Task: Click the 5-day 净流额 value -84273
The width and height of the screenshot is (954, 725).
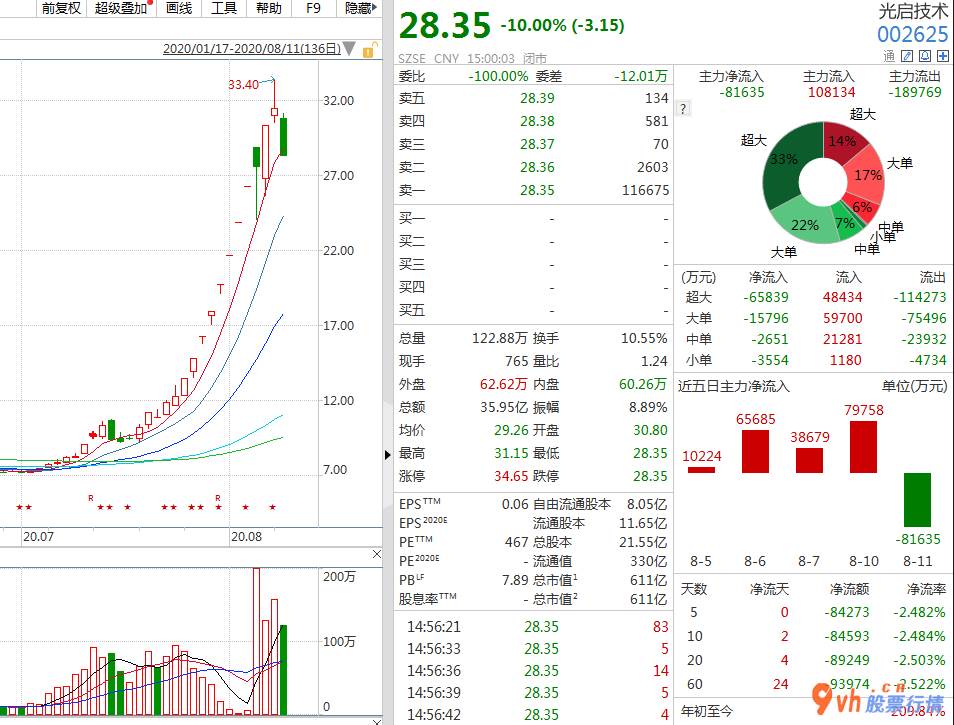Action: [846, 612]
